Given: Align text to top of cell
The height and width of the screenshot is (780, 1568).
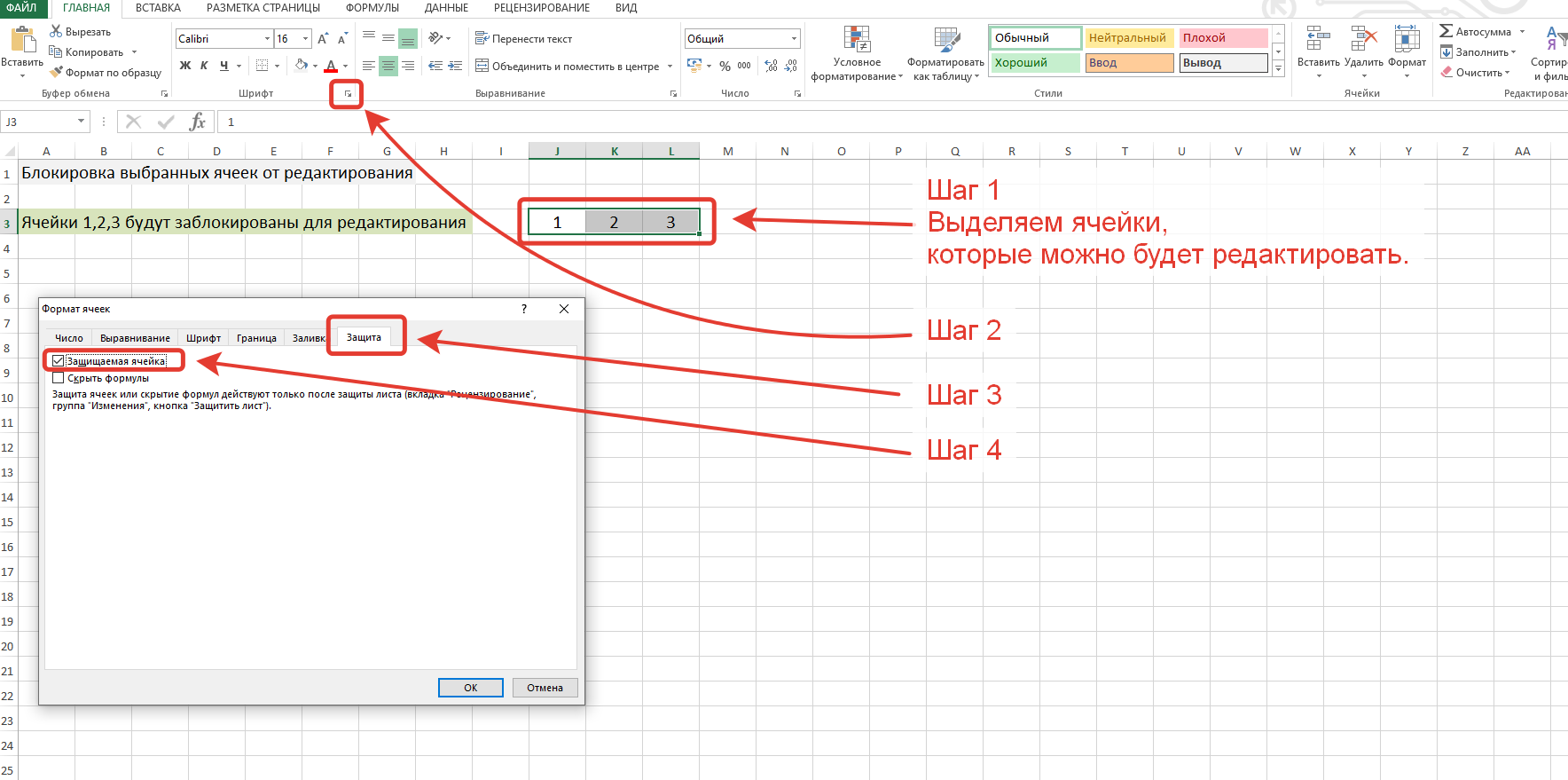Looking at the screenshot, I should click(x=369, y=38).
